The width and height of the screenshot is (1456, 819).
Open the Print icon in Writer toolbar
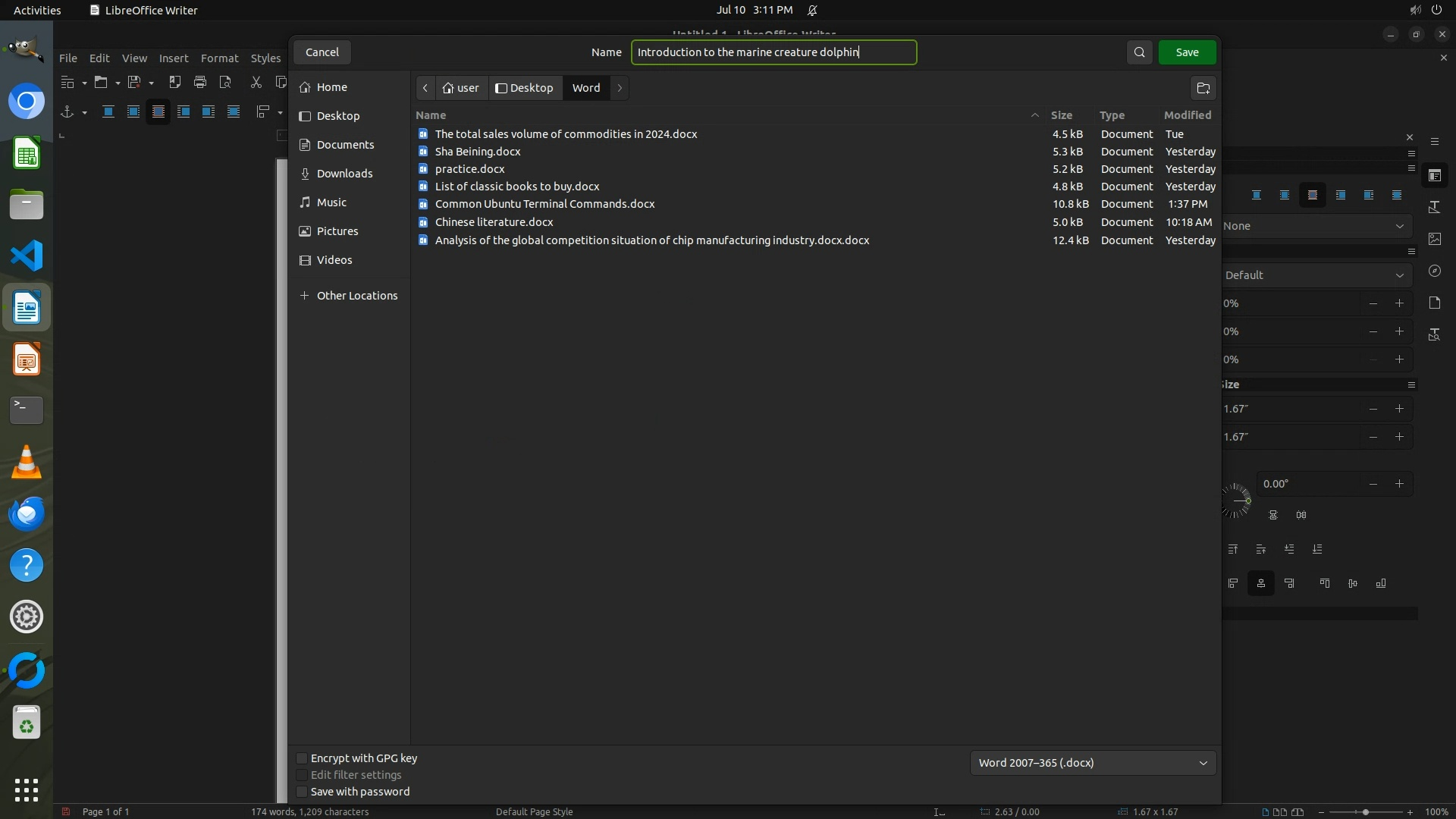click(200, 82)
